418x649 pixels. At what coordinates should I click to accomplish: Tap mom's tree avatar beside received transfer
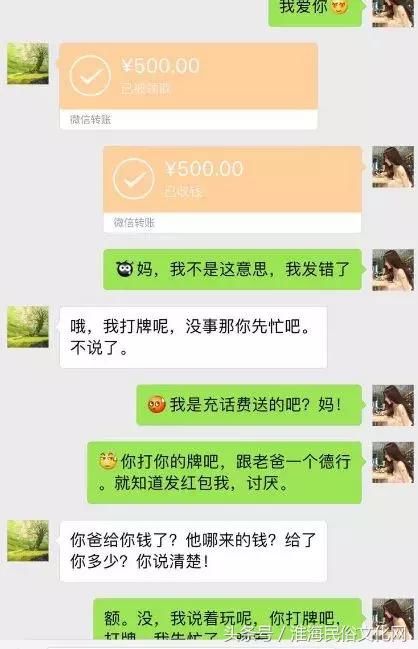28,63
